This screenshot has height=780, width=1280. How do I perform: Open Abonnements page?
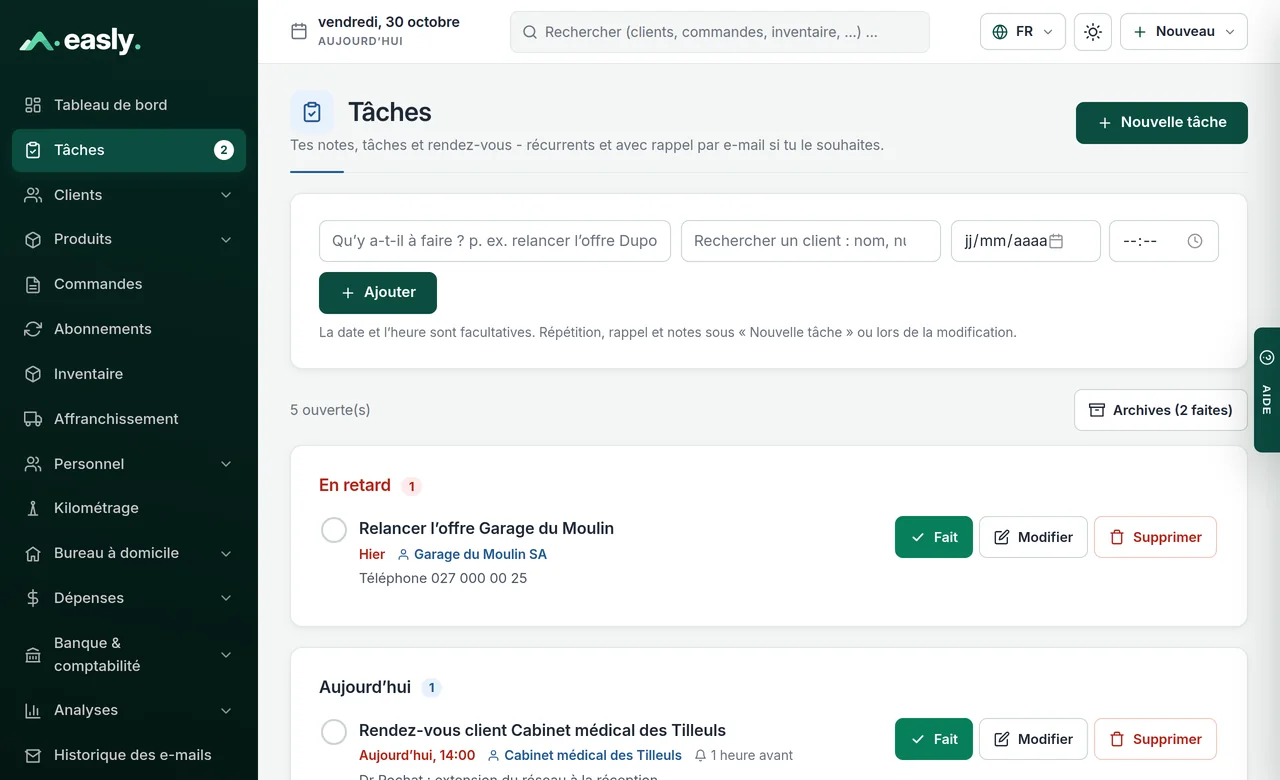pyautogui.click(x=129, y=329)
